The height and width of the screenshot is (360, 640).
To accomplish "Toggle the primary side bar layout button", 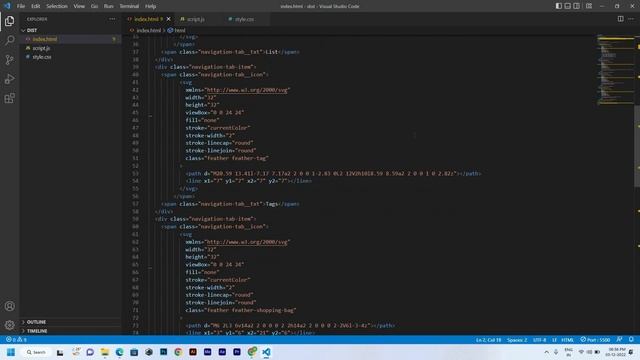I will click(x=558, y=6).
